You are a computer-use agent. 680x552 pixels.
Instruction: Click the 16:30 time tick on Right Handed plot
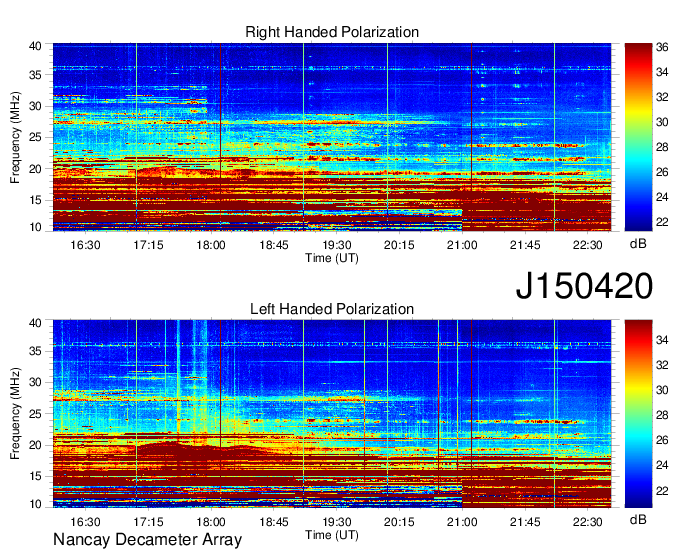(85, 245)
